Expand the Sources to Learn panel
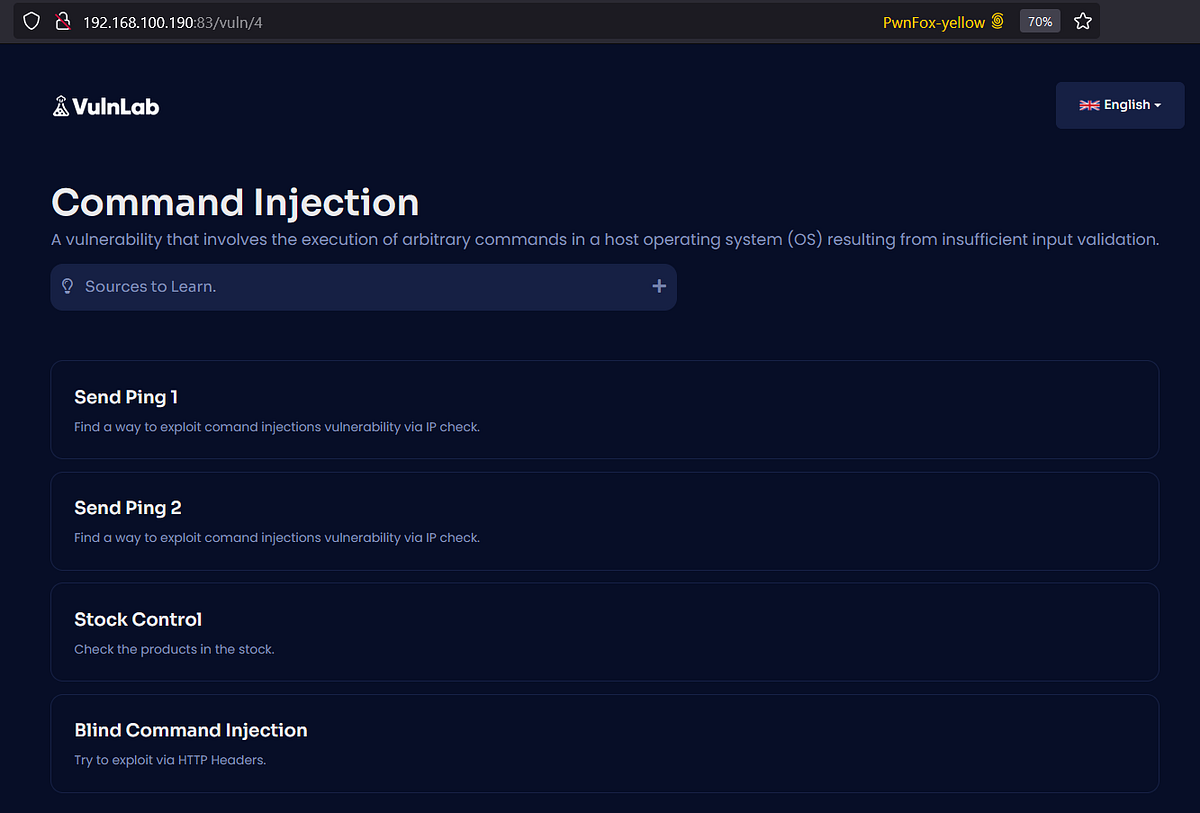This screenshot has height=813, width=1200. [363, 286]
